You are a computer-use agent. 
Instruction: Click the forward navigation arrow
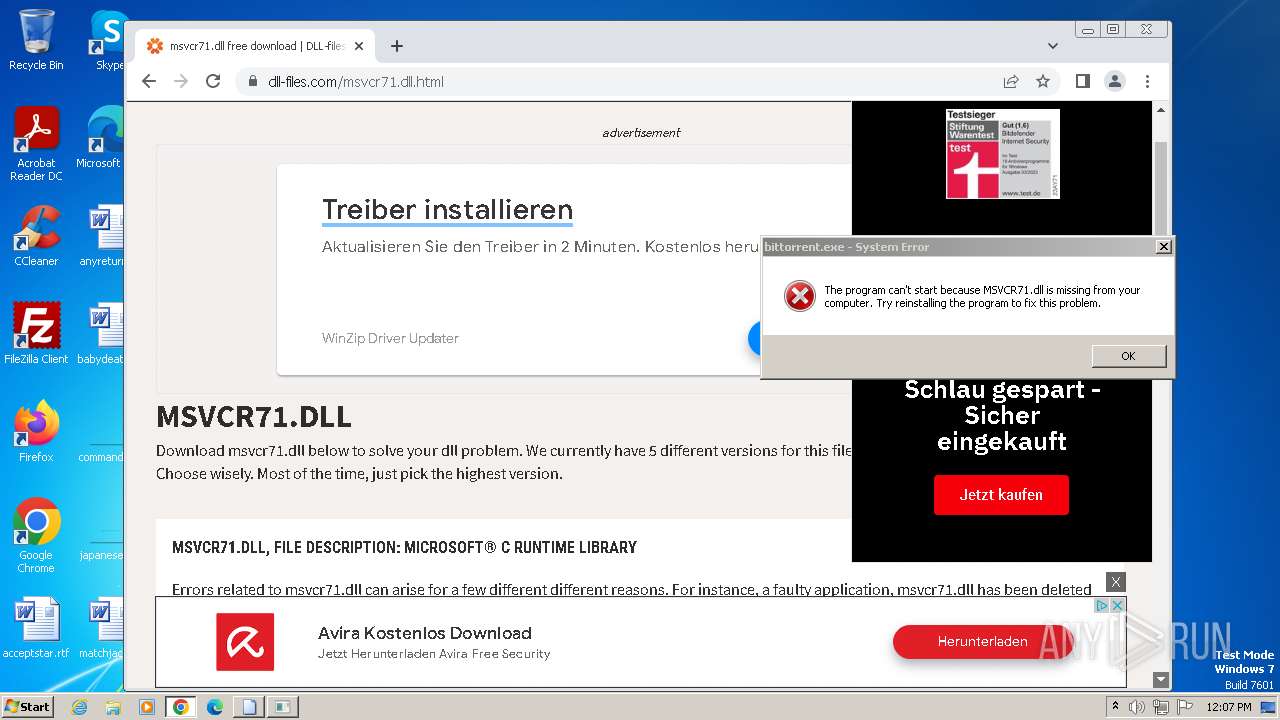(181, 81)
